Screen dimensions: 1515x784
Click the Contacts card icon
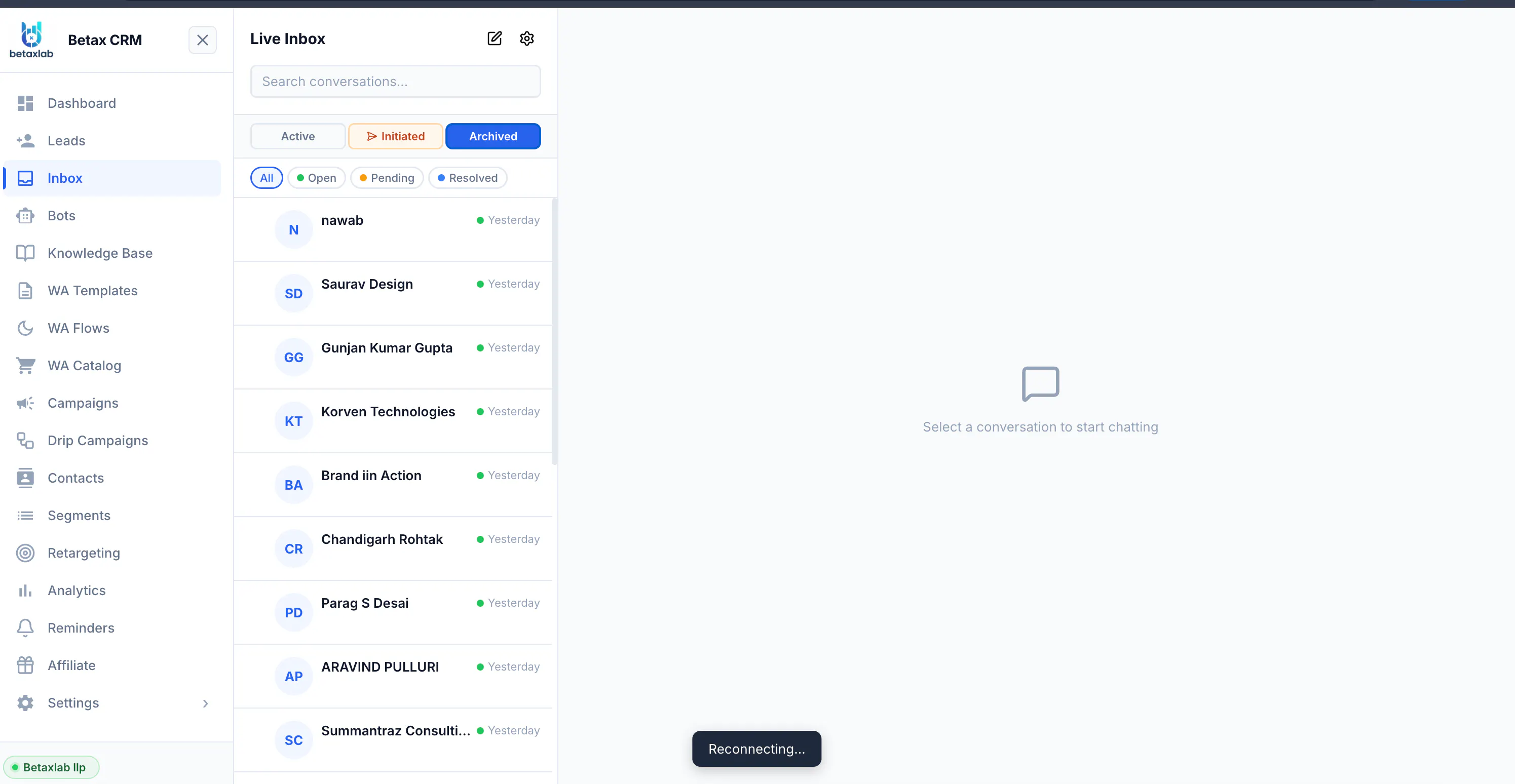[25, 479]
